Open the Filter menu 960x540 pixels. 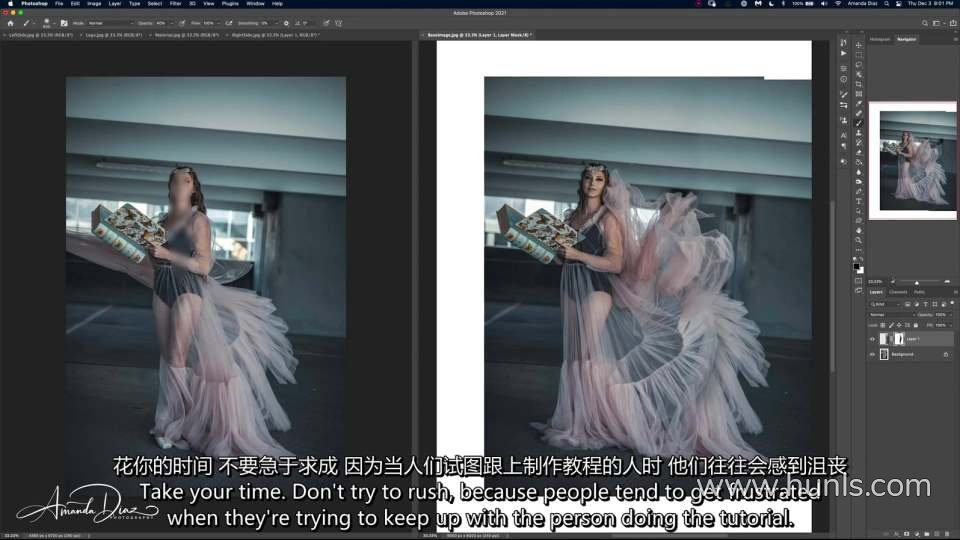175,4
